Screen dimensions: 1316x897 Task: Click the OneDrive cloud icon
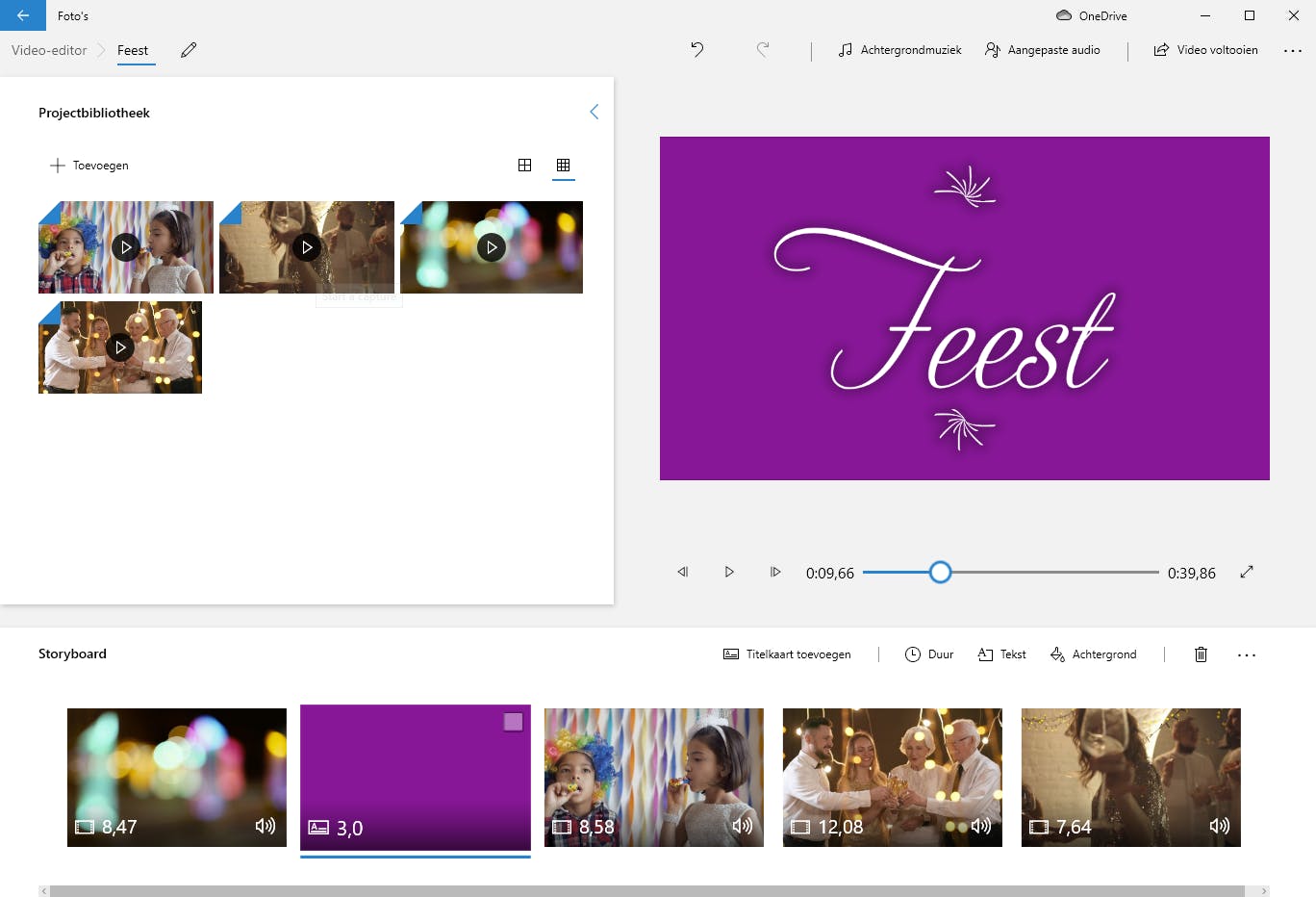coord(1064,15)
